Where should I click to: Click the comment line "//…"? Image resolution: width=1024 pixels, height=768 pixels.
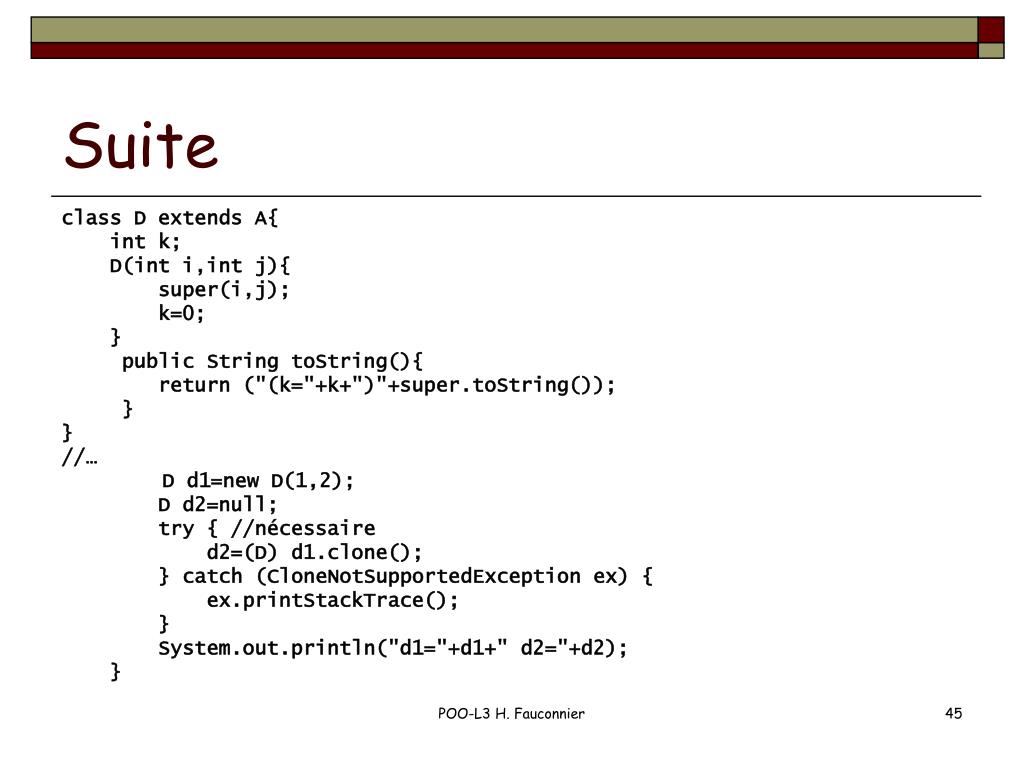pyautogui.click(x=79, y=456)
